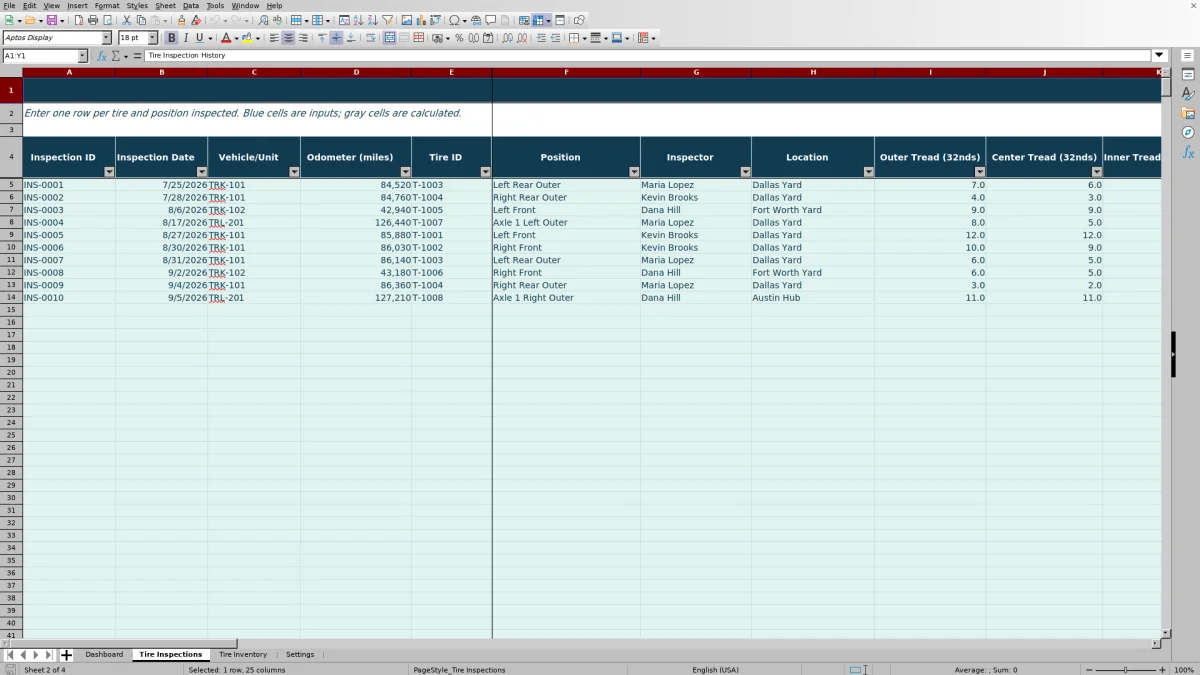
Task: Merge and center cells icon
Action: point(390,38)
